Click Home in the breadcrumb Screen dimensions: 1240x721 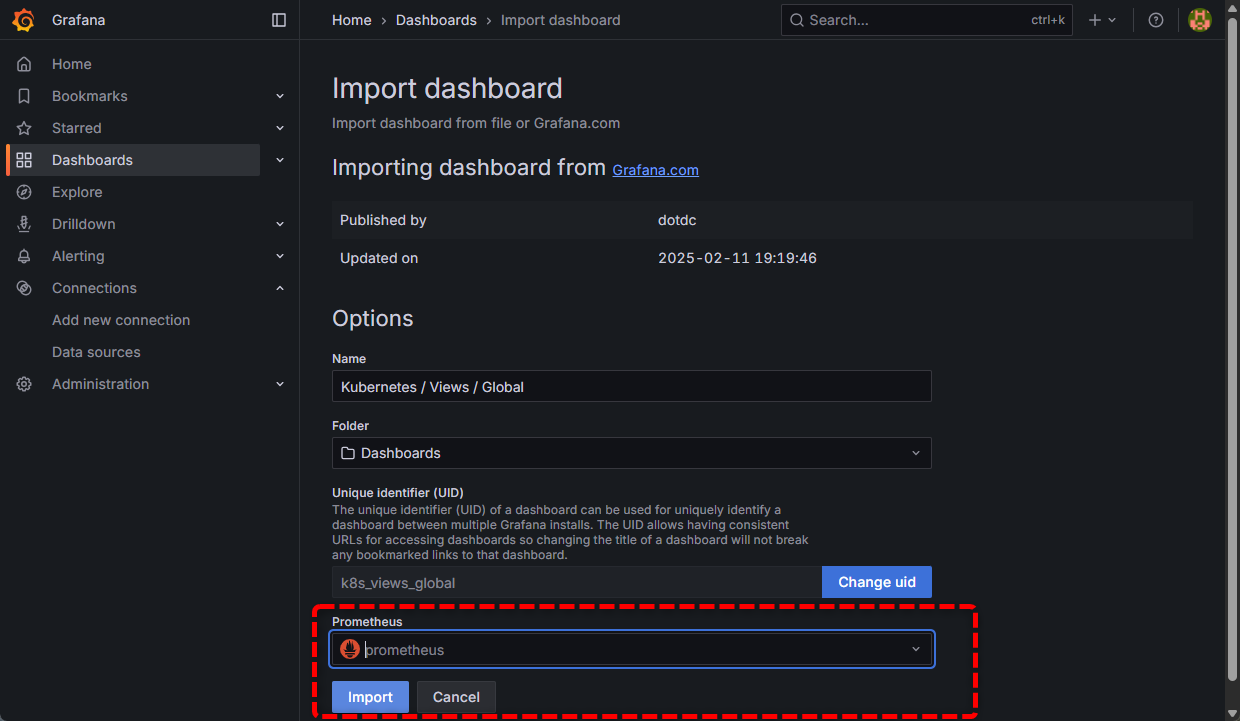point(352,20)
